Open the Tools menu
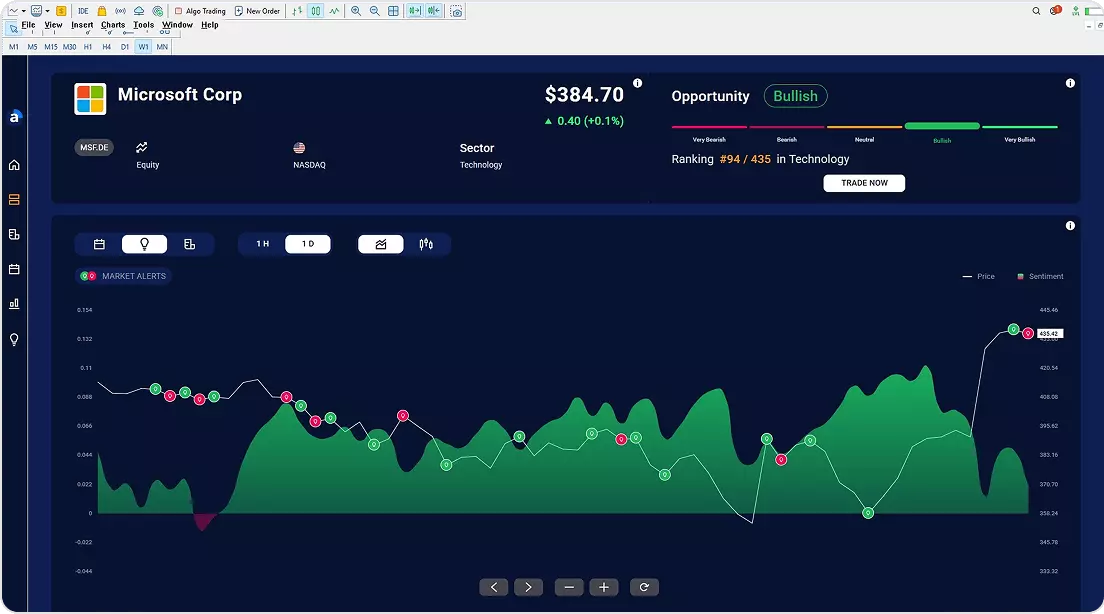 [144, 25]
